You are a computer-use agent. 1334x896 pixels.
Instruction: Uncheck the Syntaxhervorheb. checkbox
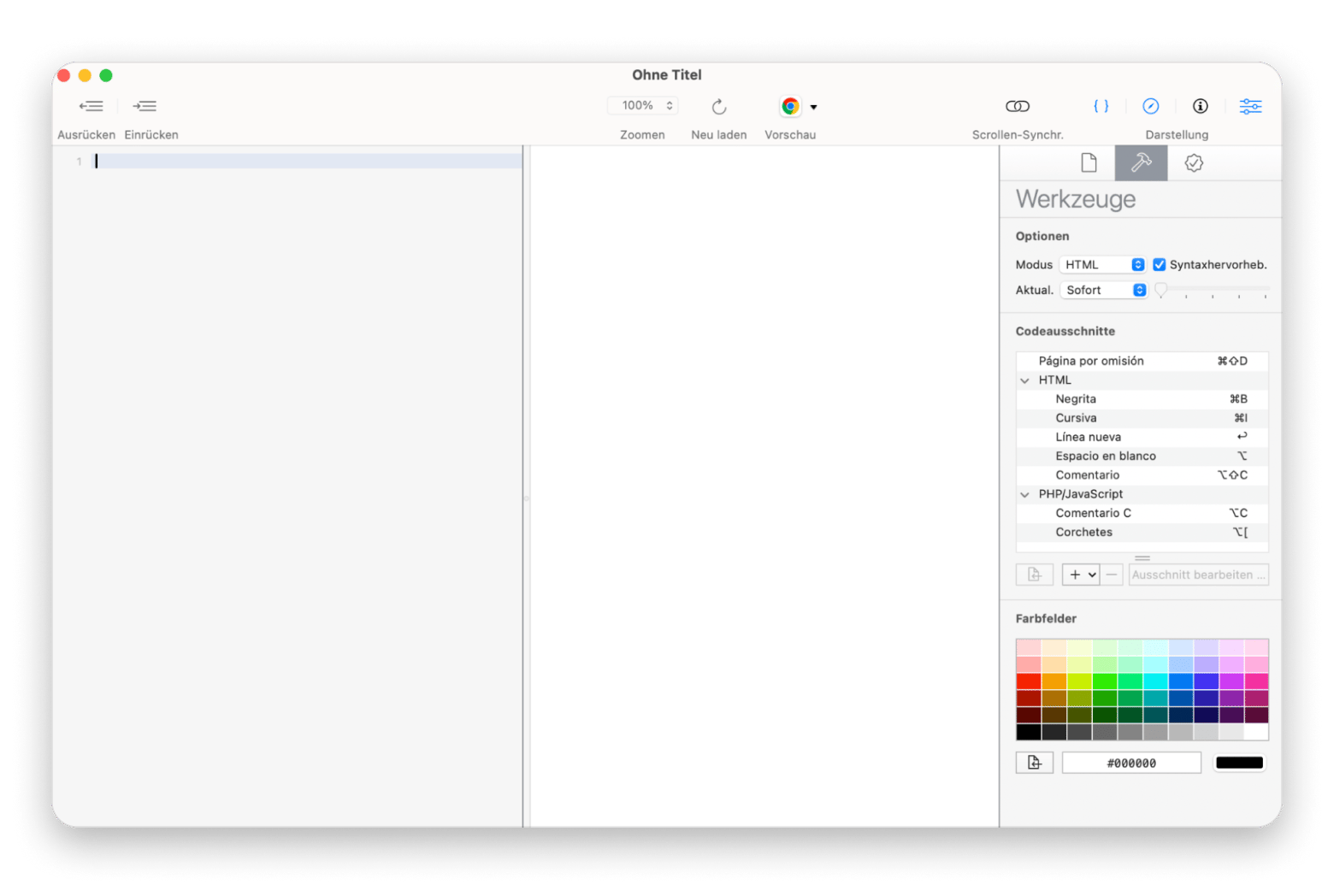[x=1160, y=264]
